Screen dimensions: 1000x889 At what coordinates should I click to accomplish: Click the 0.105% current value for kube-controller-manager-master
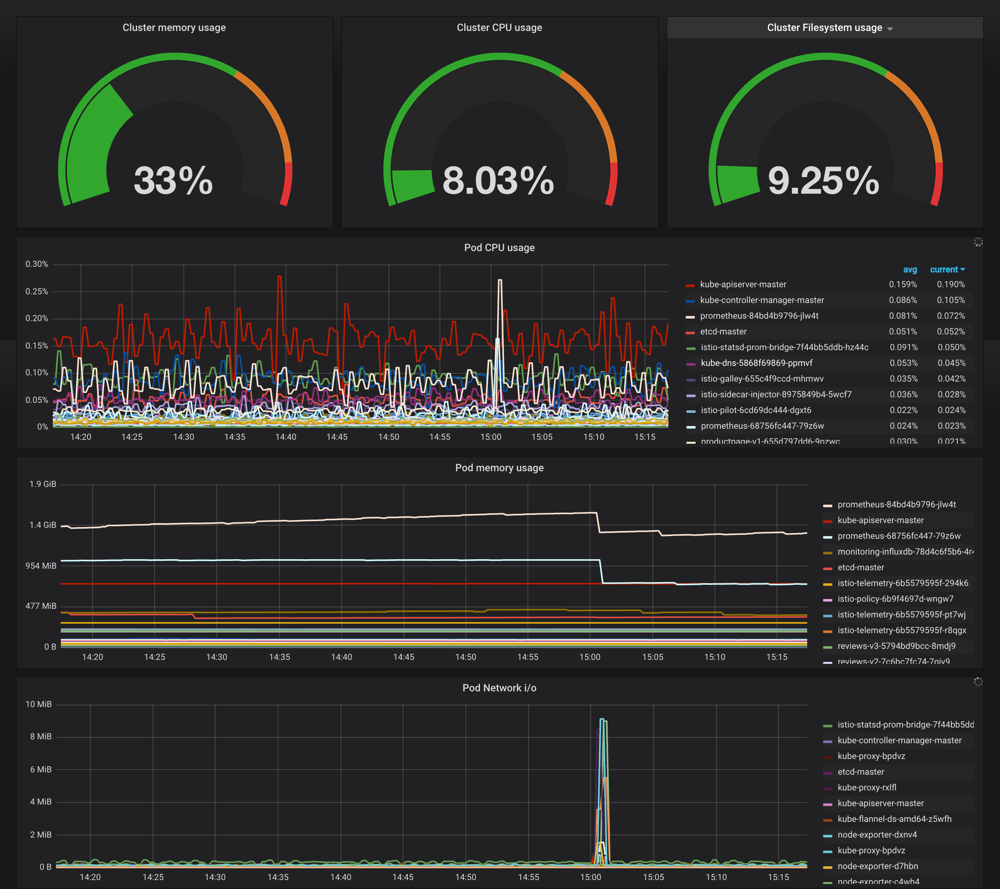[951, 300]
